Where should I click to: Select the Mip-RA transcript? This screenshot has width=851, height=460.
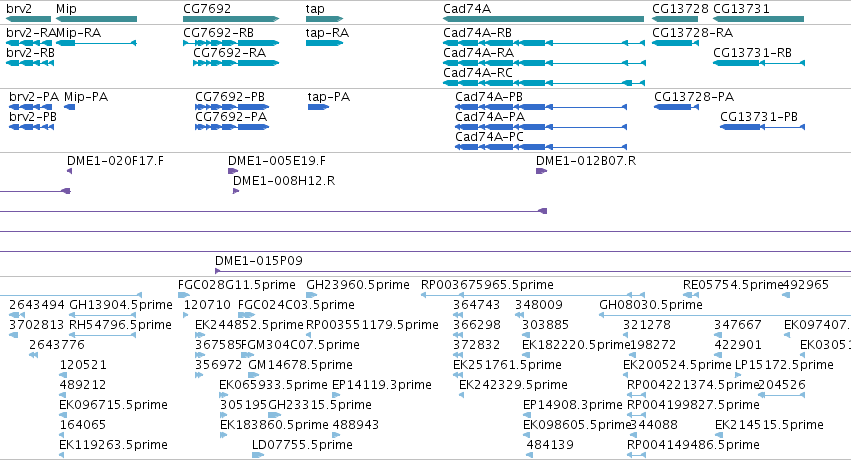[97, 43]
